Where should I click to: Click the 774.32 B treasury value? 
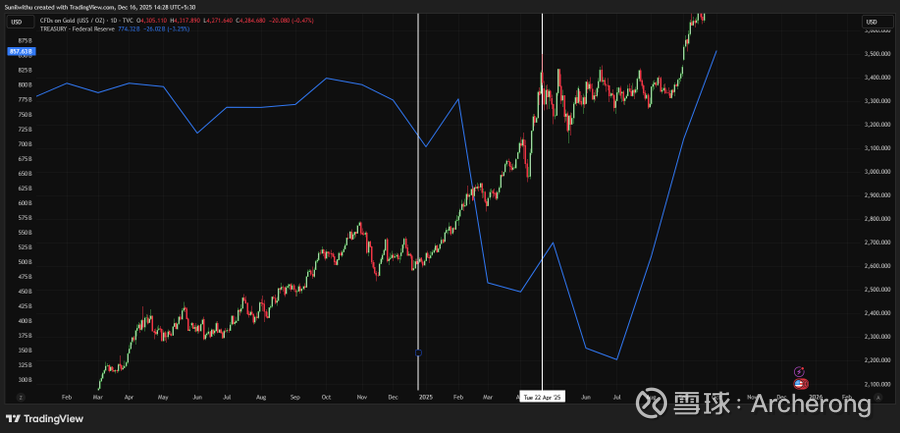coord(129,28)
